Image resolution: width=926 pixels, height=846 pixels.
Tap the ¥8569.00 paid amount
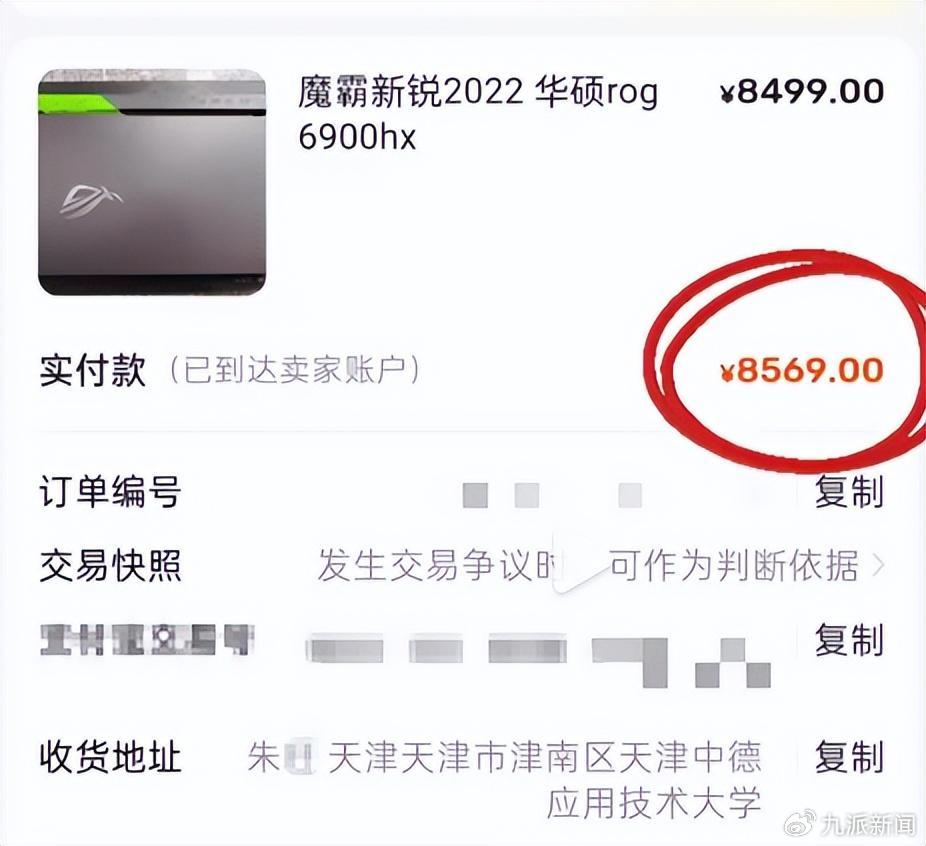pyautogui.click(x=802, y=371)
